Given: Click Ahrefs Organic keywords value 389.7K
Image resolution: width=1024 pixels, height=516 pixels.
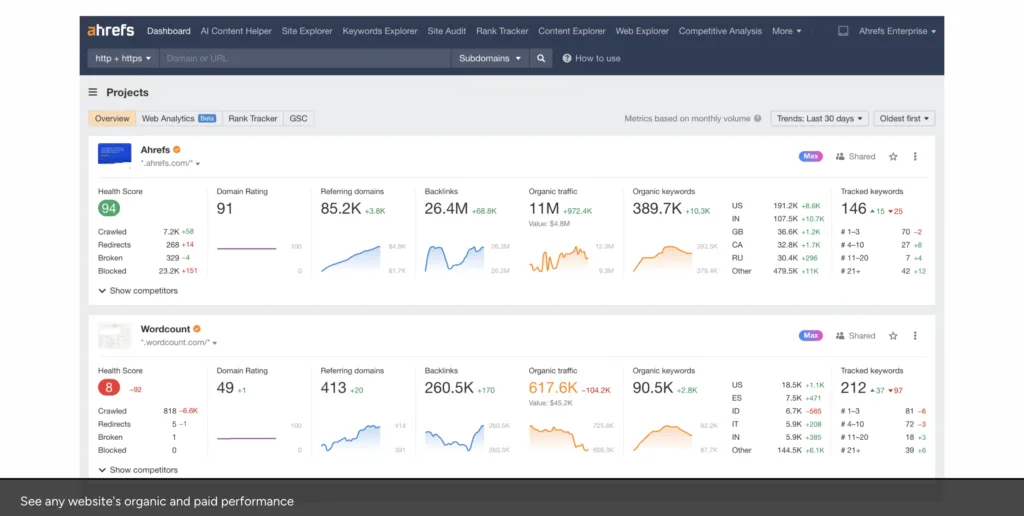Looking at the screenshot, I should (657, 208).
